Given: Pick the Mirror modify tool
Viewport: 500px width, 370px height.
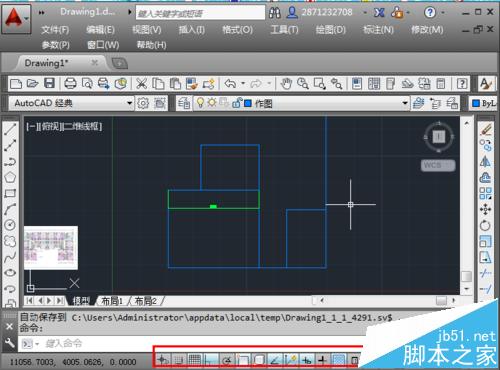Looking at the screenshot, I should [486, 161].
